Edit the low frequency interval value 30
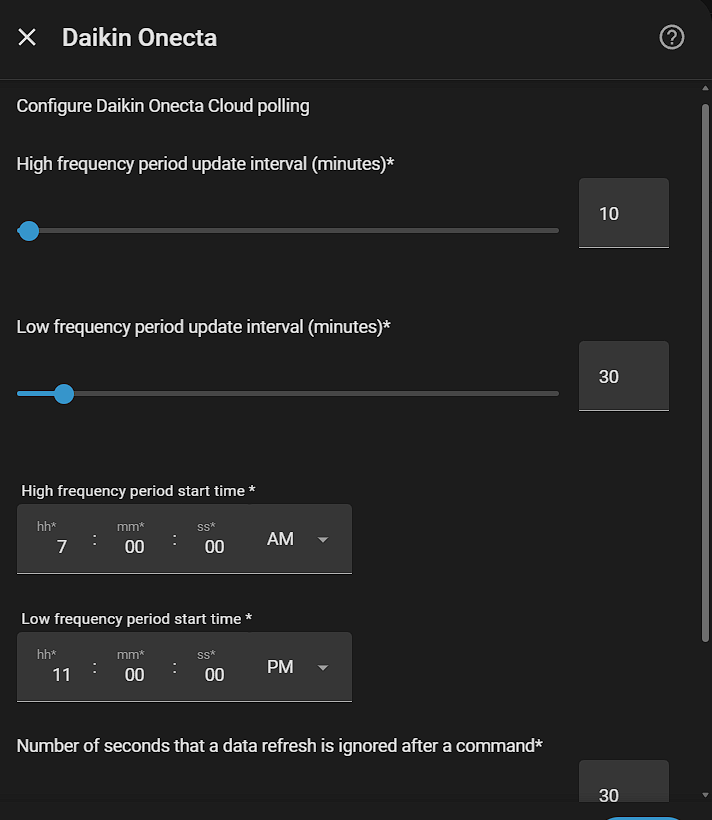Image resolution: width=712 pixels, height=820 pixels. (624, 377)
